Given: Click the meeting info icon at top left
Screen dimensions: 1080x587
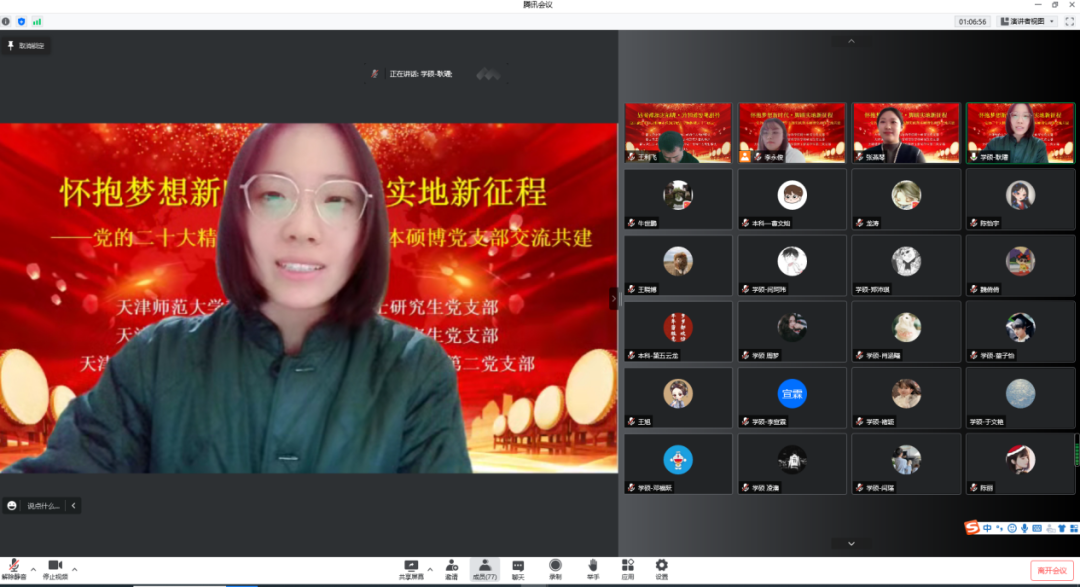Looking at the screenshot, I should (x=6, y=21).
